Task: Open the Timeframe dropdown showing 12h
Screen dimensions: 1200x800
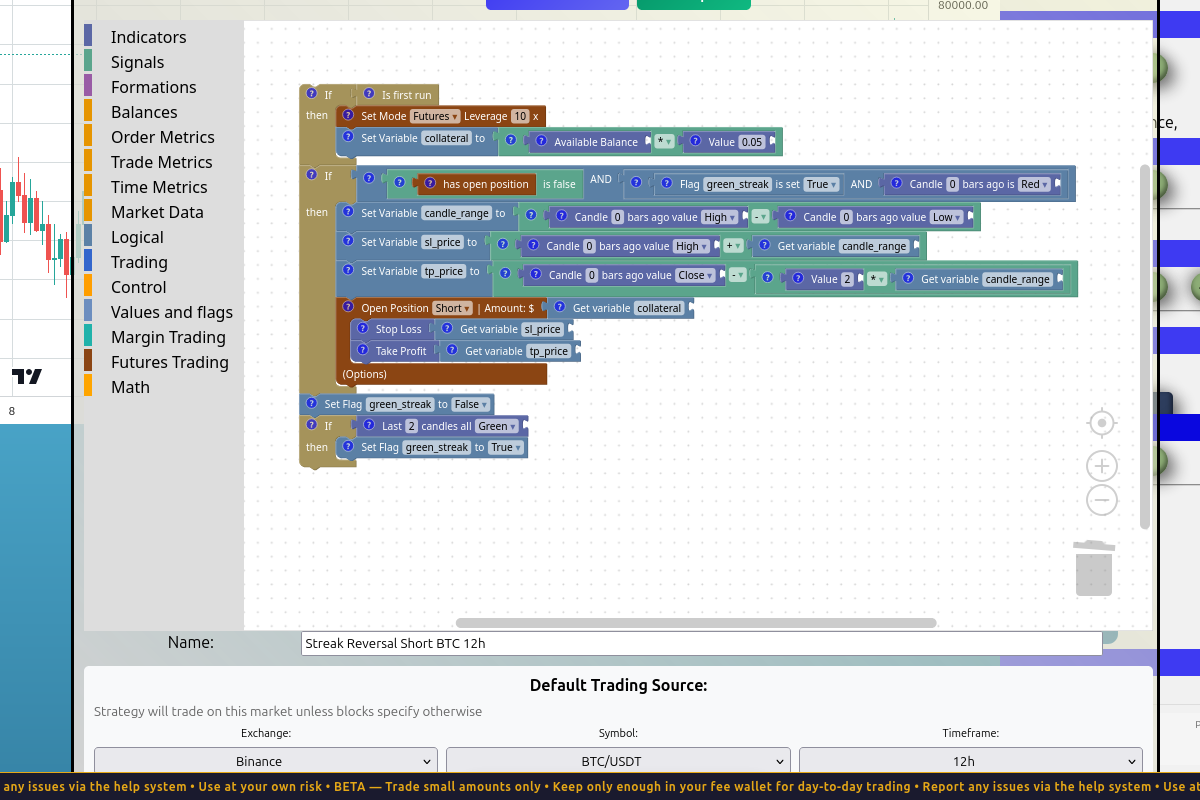Action: pos(970,761)
